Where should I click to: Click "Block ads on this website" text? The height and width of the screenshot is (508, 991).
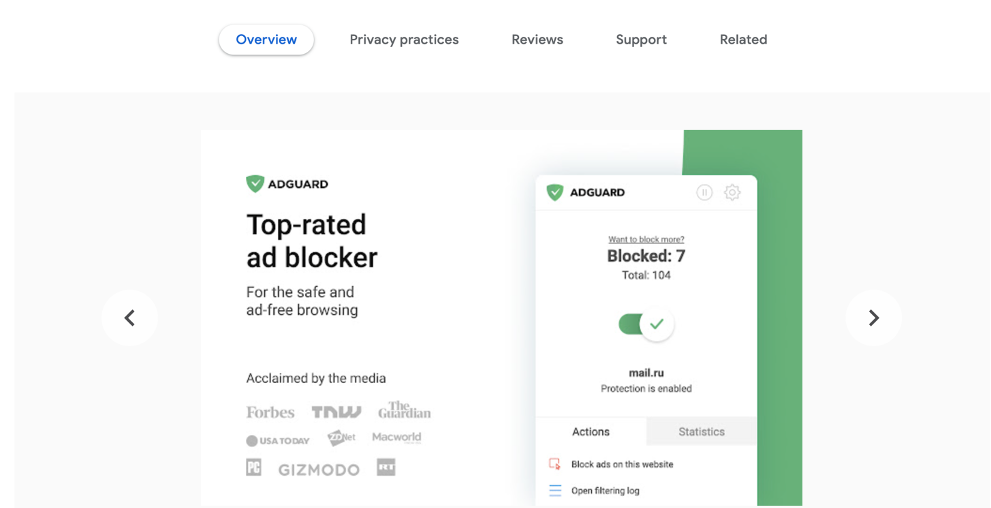(622, 464)
